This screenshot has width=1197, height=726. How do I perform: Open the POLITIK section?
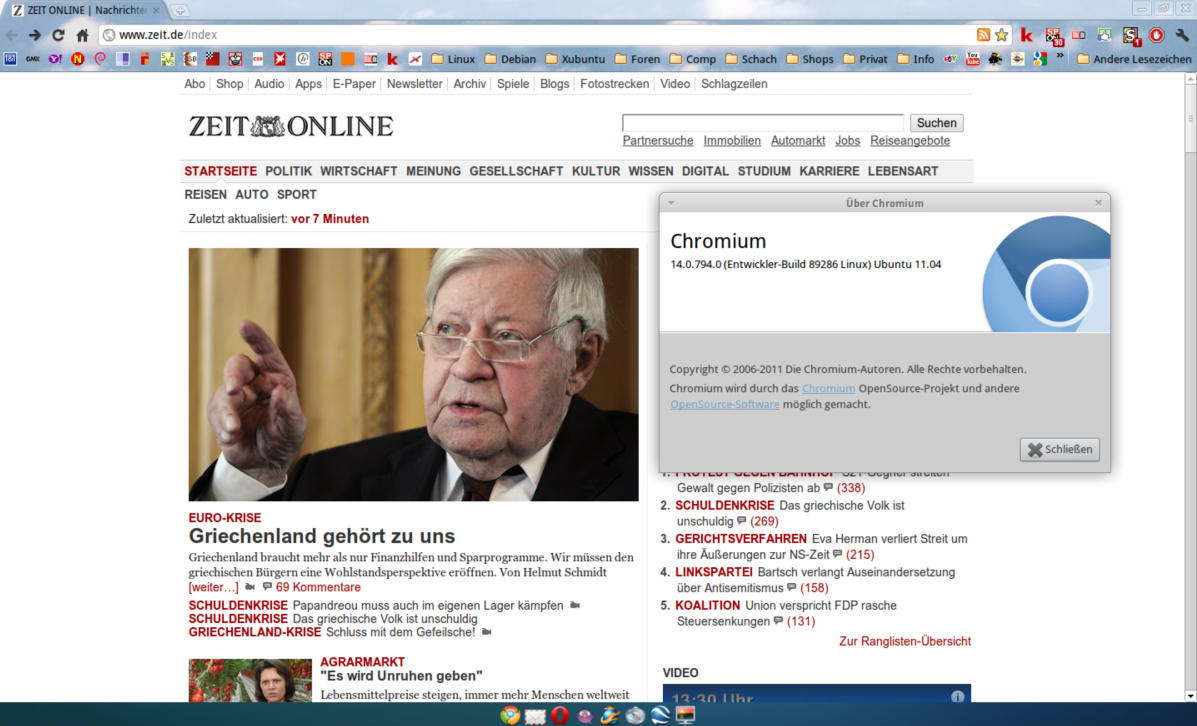pyautogui.click(x=289, y=171)
